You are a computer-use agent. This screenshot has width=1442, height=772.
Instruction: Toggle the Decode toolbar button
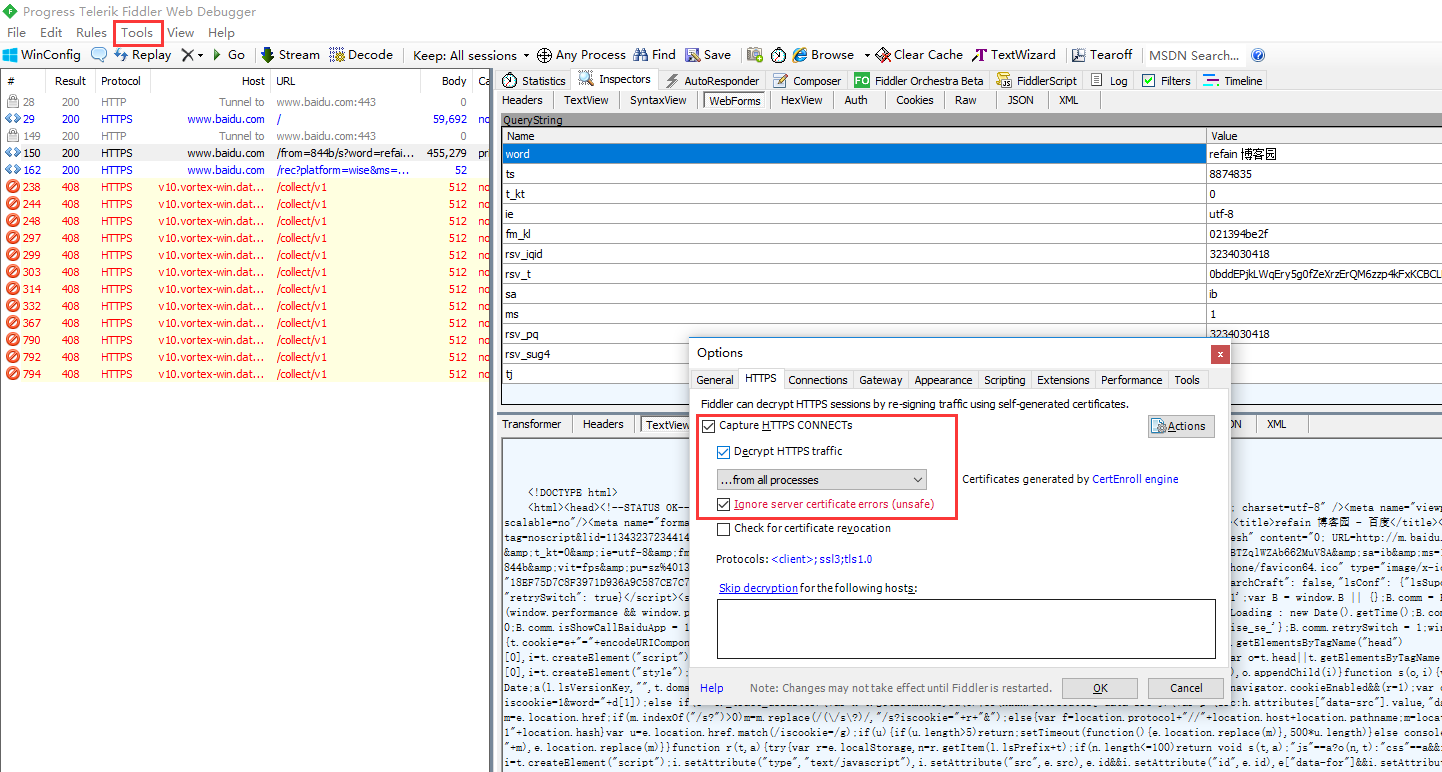[x=361, y=55]
